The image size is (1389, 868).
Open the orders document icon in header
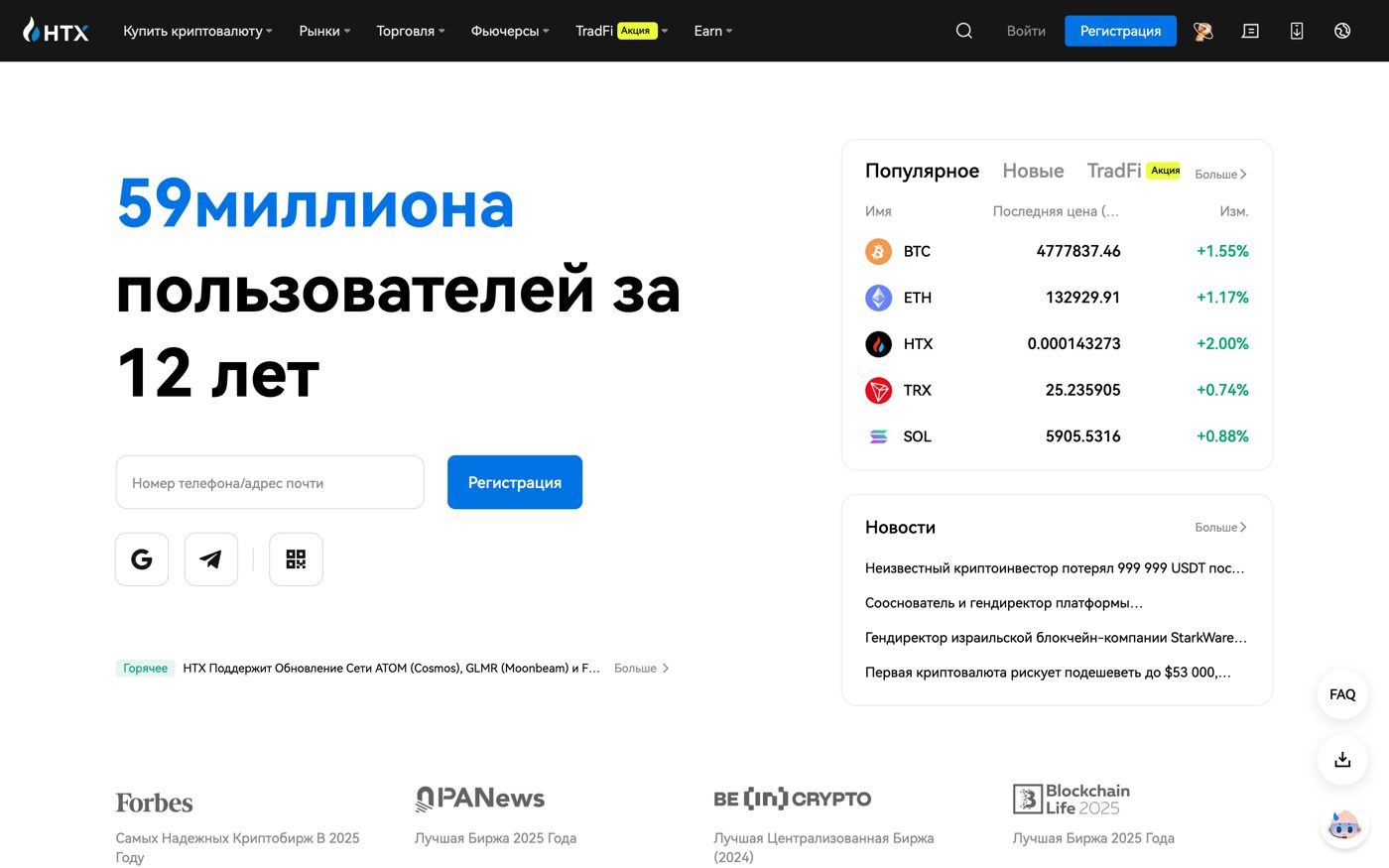[1250, 31]
